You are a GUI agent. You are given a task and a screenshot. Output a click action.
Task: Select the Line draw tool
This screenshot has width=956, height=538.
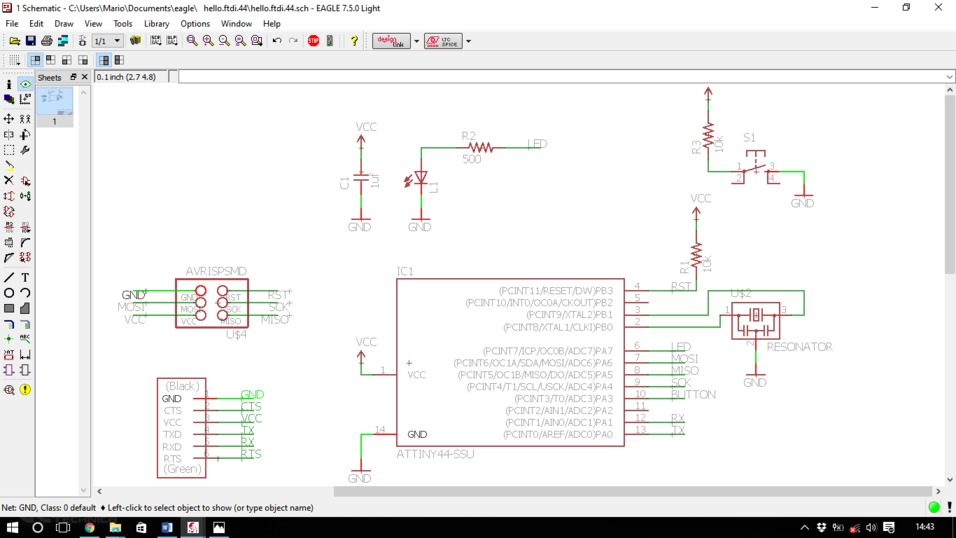tap(9, 278)
